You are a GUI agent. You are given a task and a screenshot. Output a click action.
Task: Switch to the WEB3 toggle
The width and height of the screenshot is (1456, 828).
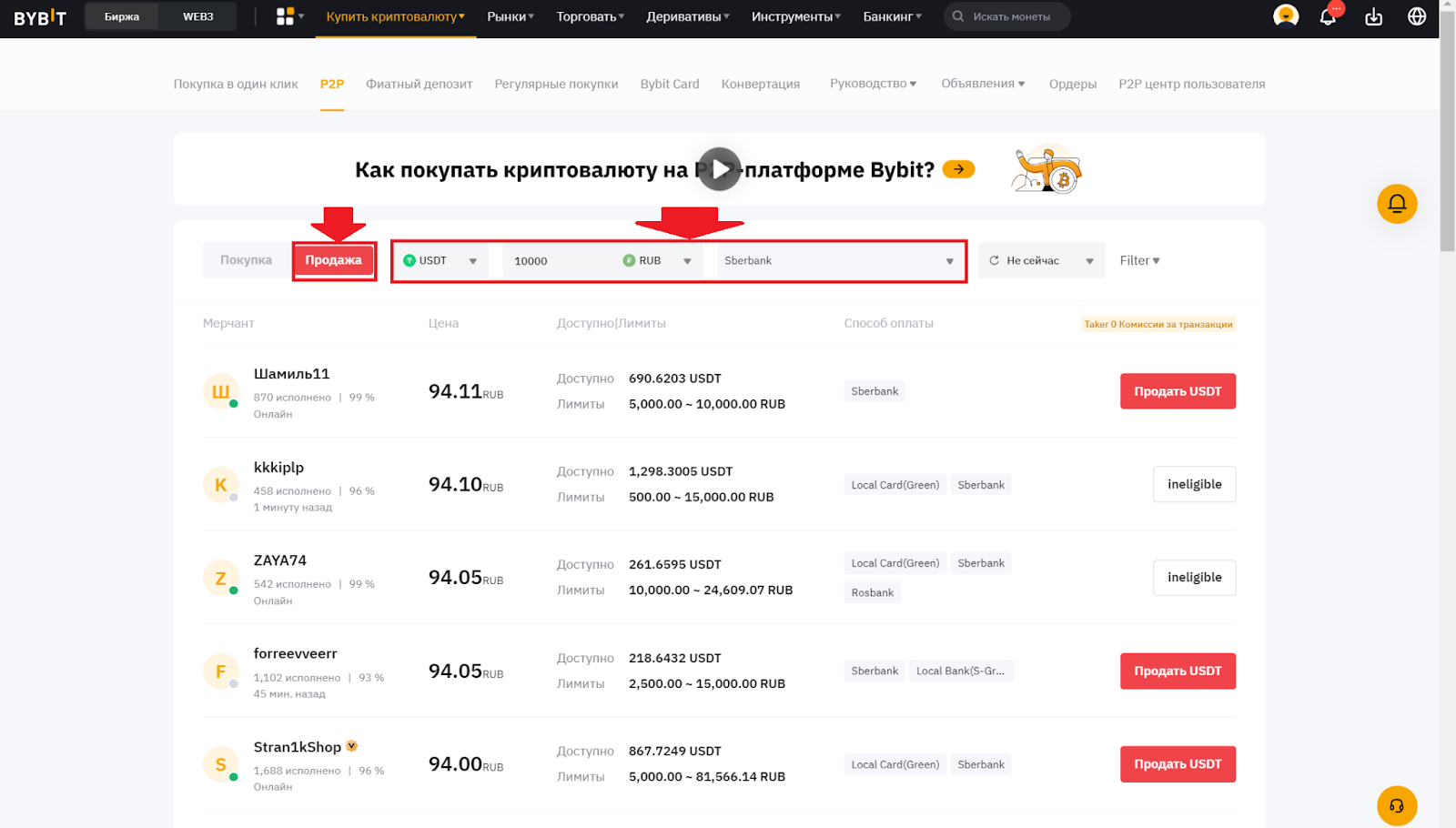tap(197, 16)
